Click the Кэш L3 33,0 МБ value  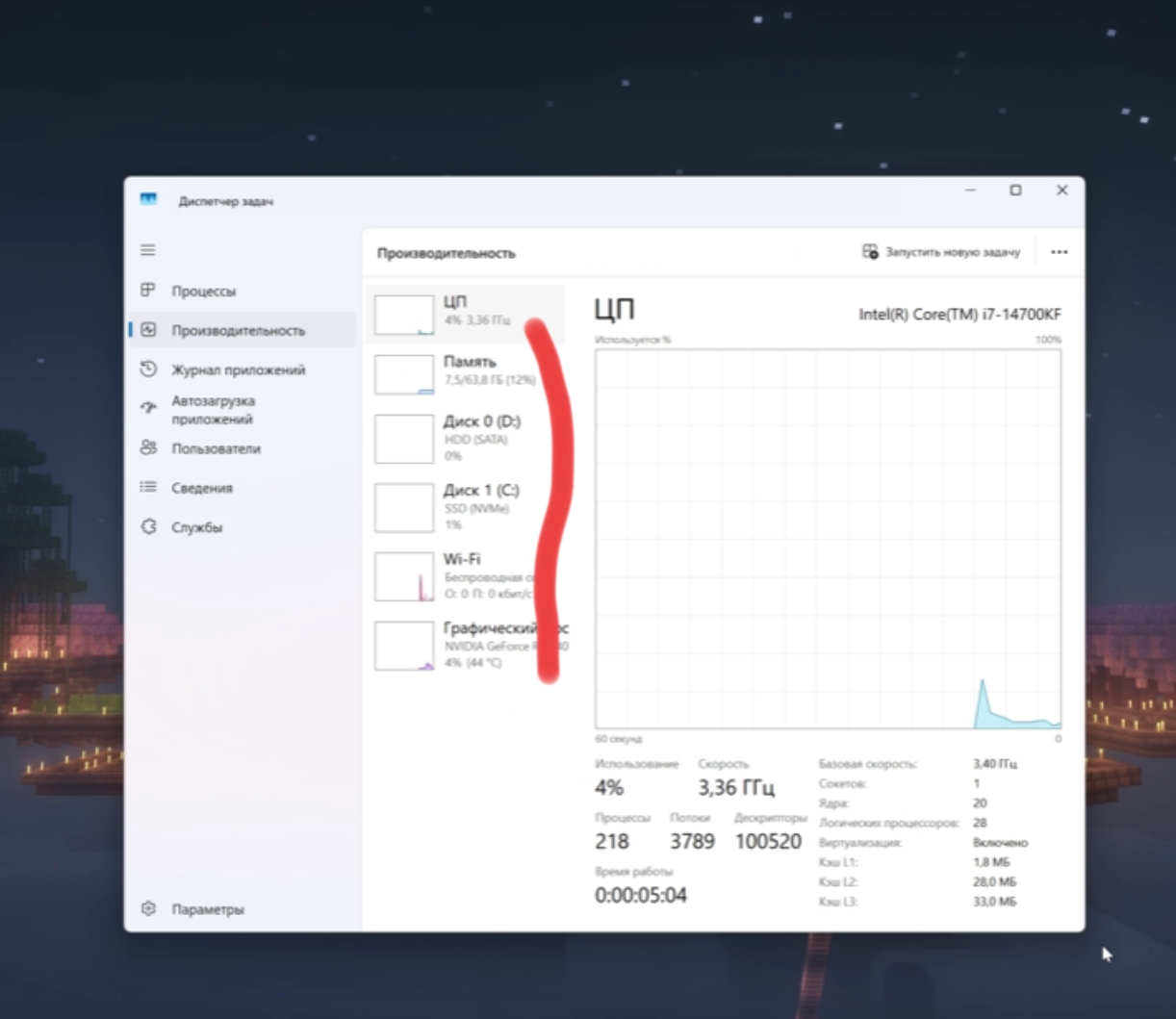[994, 902]
